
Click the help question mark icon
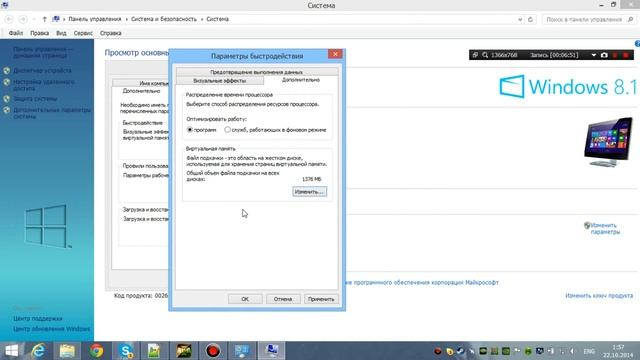click(x=637, y=44)
